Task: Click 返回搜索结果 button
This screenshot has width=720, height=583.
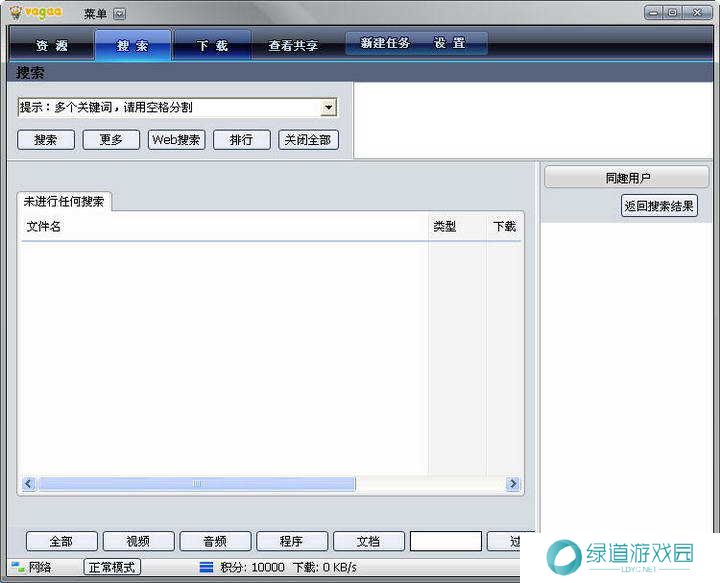Action: coord(659,206)
